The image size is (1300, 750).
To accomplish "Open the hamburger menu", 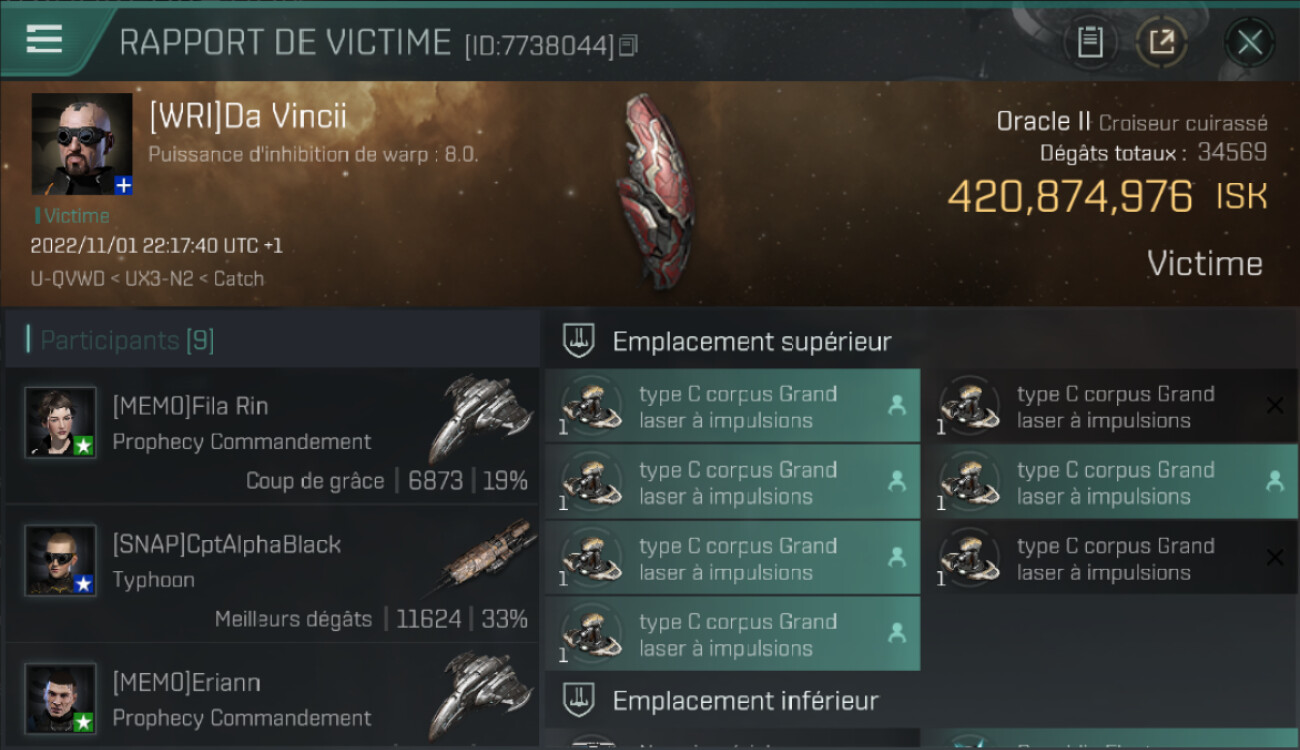I will pos(45,39).
